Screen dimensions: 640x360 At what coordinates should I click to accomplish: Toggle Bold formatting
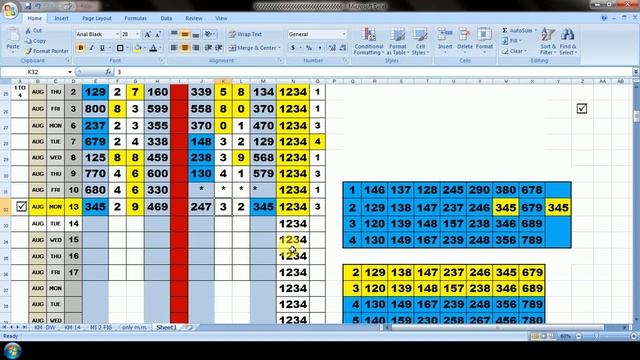pyautogui.click(x=80, y=48)
